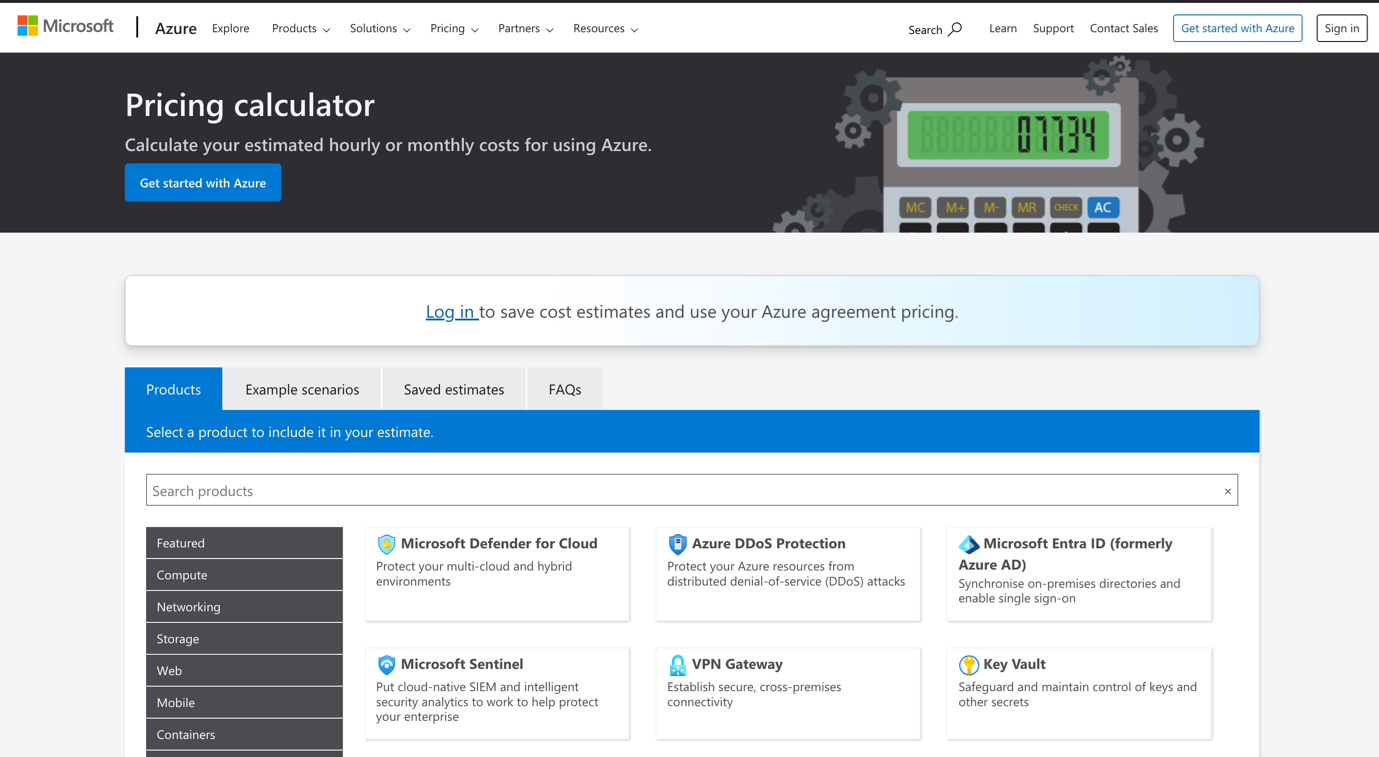The image size is (1379, 757).
Task: Select the Featured category
Action: tap(244, 543)
